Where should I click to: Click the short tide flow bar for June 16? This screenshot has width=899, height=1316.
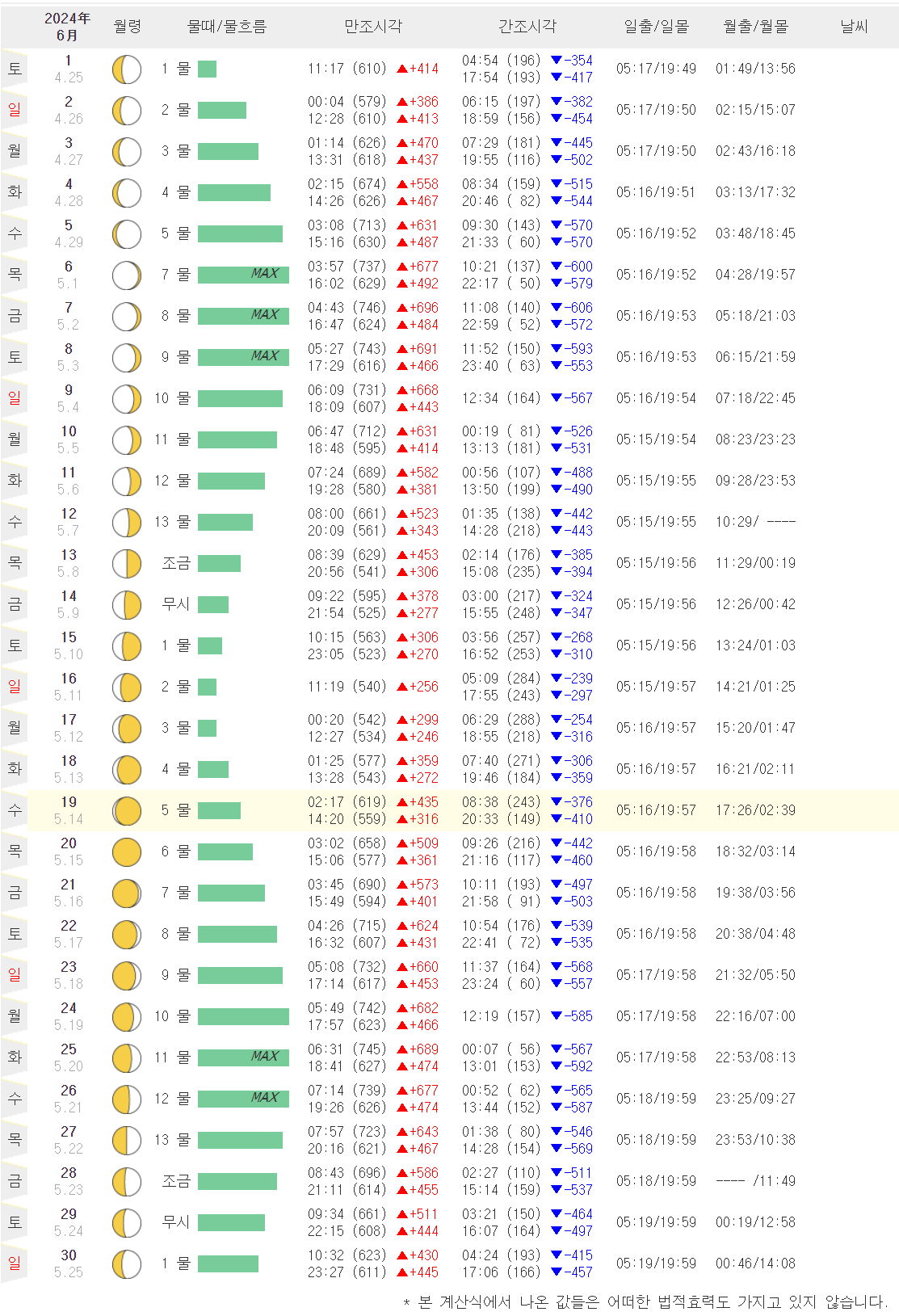click(x=207, y=687)
